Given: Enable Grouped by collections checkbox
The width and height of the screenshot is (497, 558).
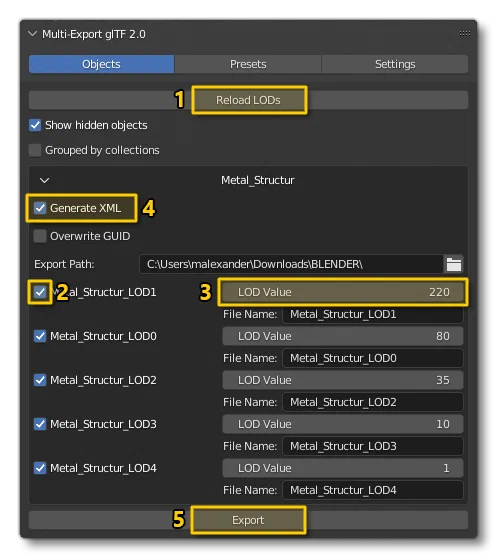Looking at the screenshot, I should click(35, 150).
